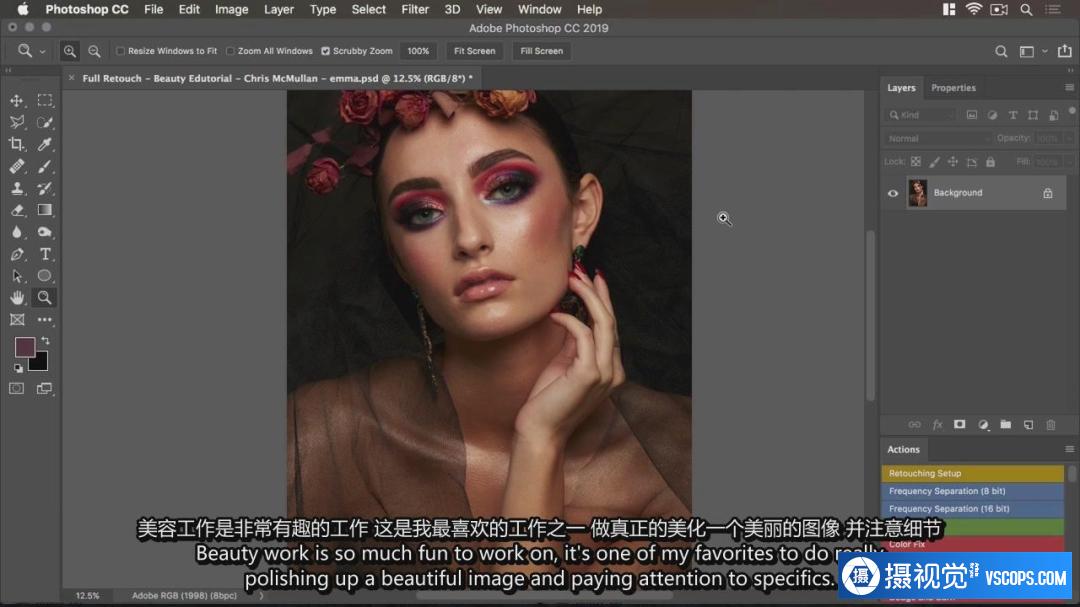Viewport: 1080px width, 607px height.
Task: Expand the status bar info arrow
Action: [262, 595]
